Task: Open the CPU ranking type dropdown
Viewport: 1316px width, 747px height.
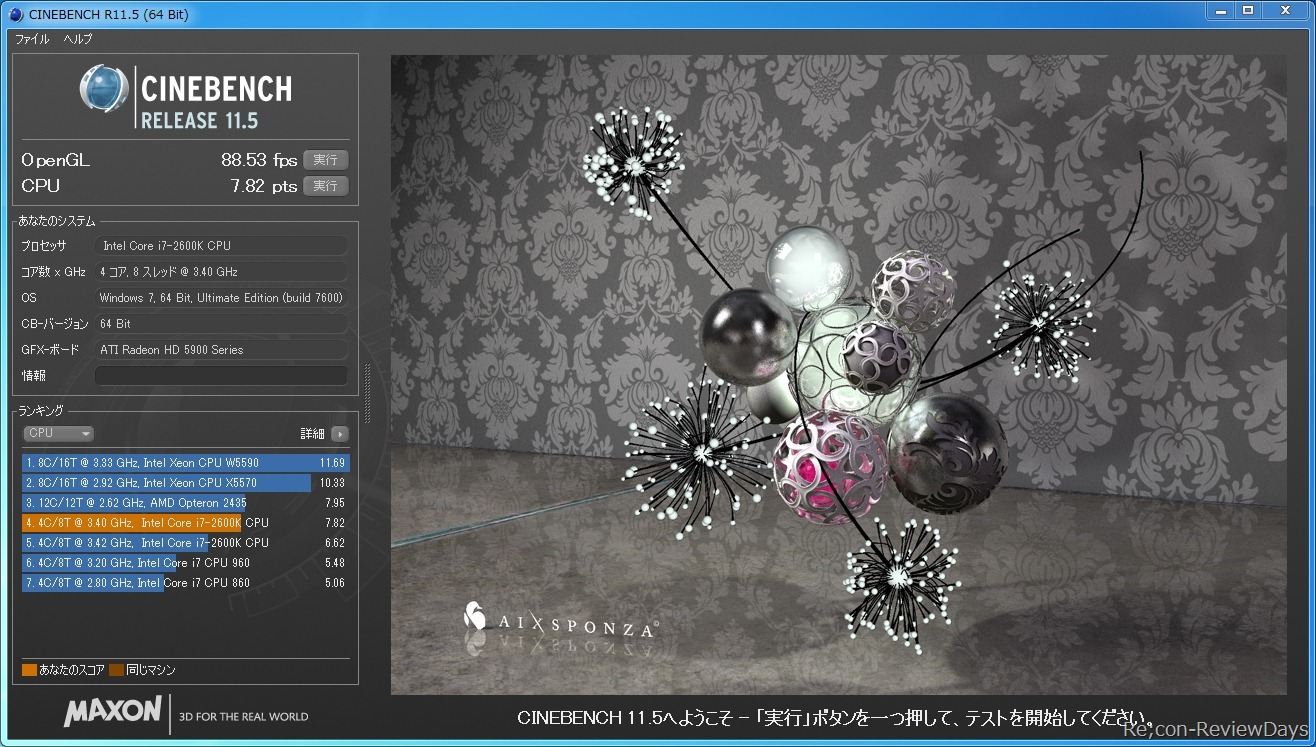Action: pos(58,434)
